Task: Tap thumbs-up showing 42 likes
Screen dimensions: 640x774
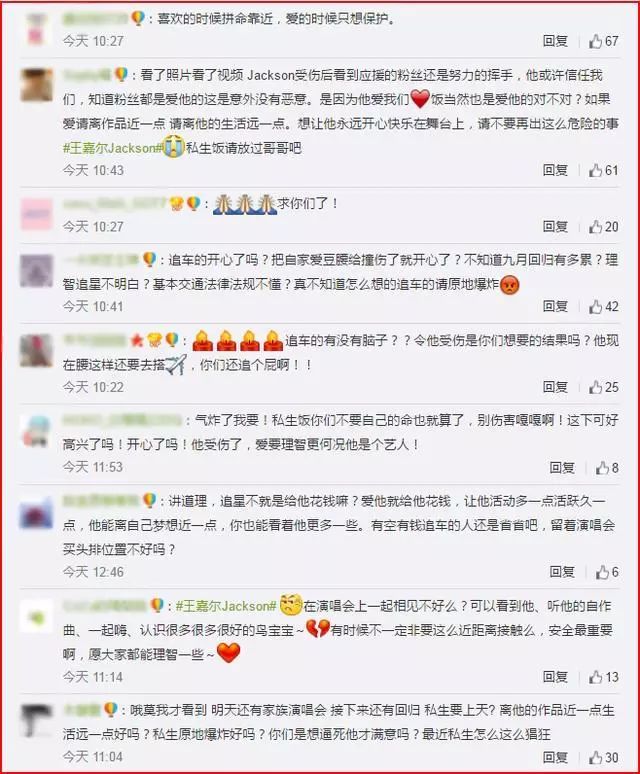Action: pos(603,307)
